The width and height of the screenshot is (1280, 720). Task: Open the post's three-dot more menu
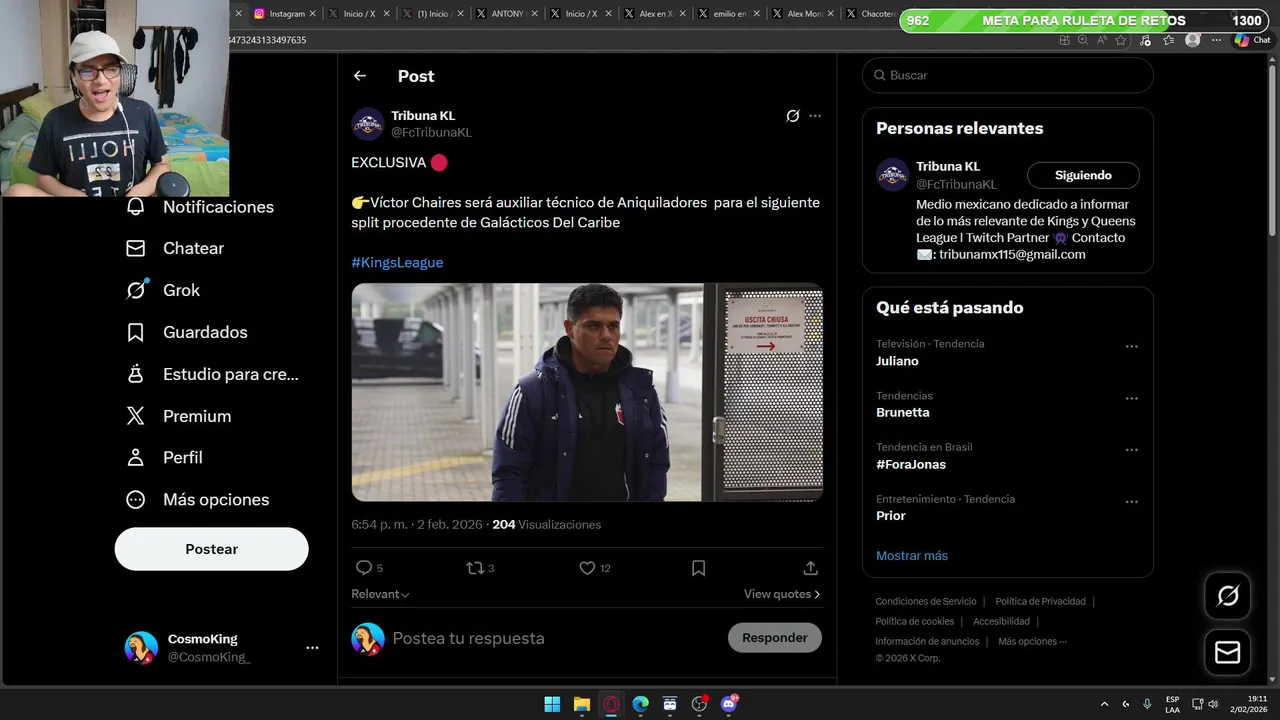pos(815,116)
